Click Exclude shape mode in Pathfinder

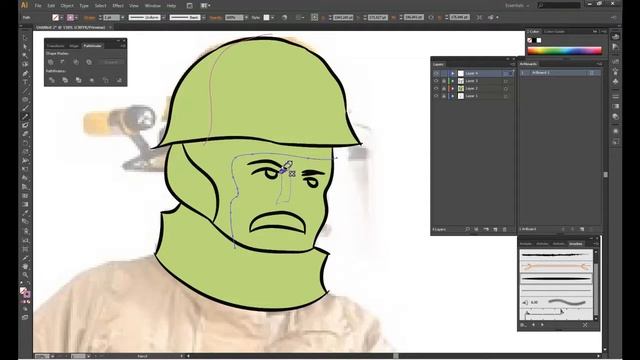tap(89, 62)
